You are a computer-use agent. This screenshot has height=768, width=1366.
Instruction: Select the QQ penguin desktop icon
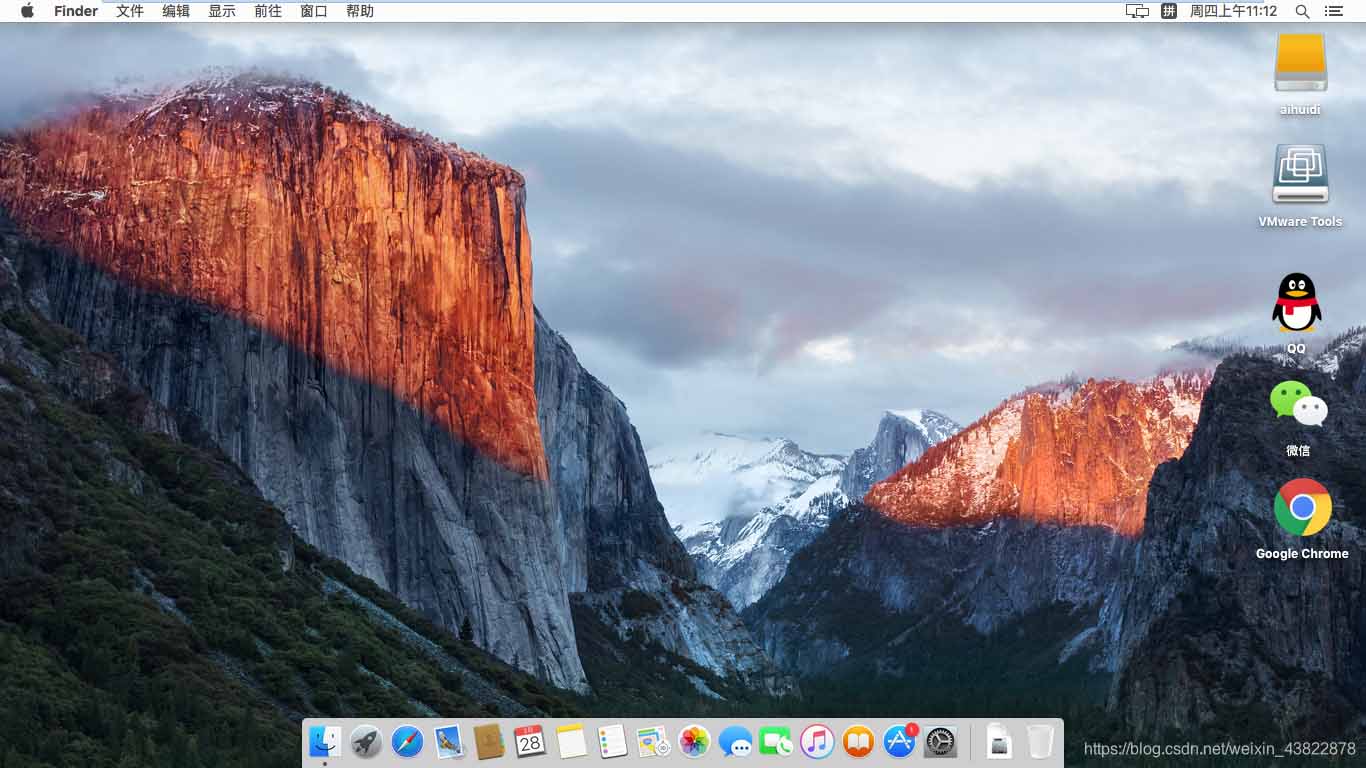1297,312
